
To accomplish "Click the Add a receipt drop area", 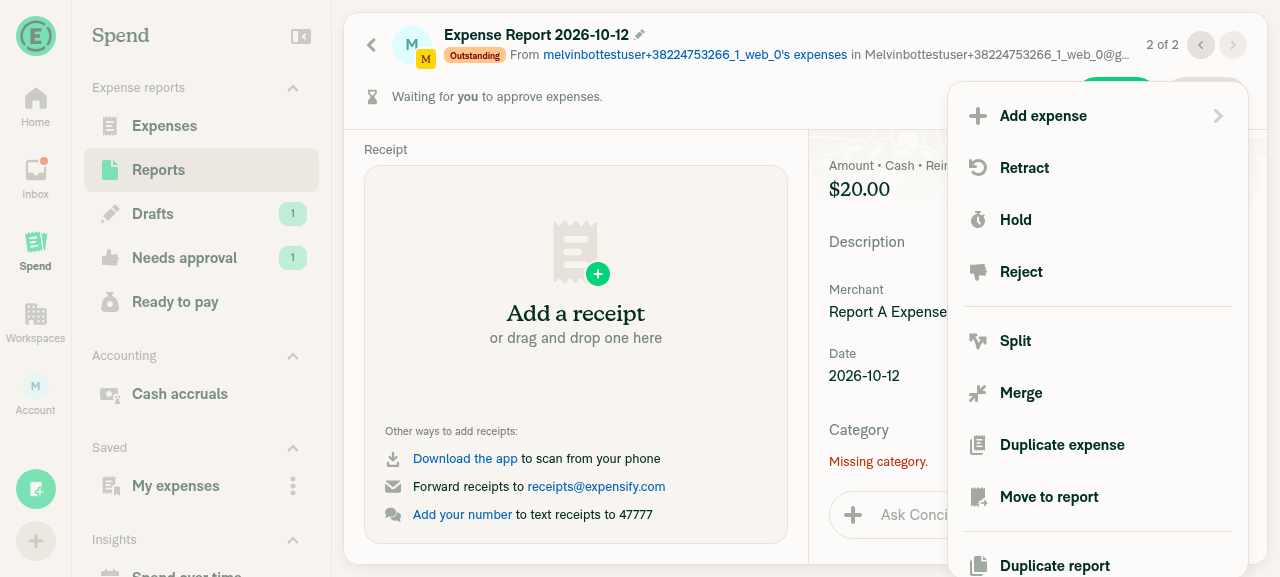I will (576, 354).
